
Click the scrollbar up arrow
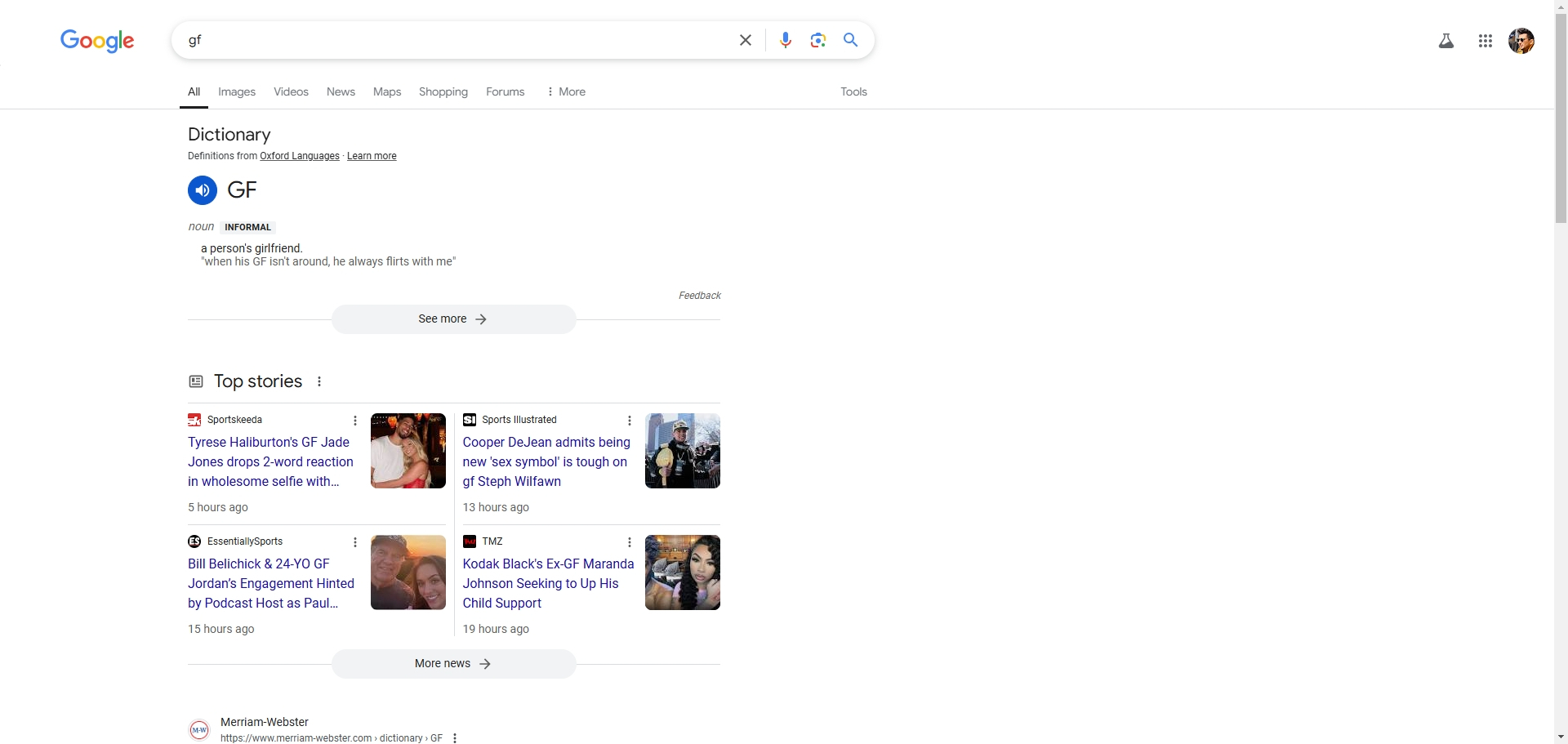pyautogui.click(x=1561, y=7)
